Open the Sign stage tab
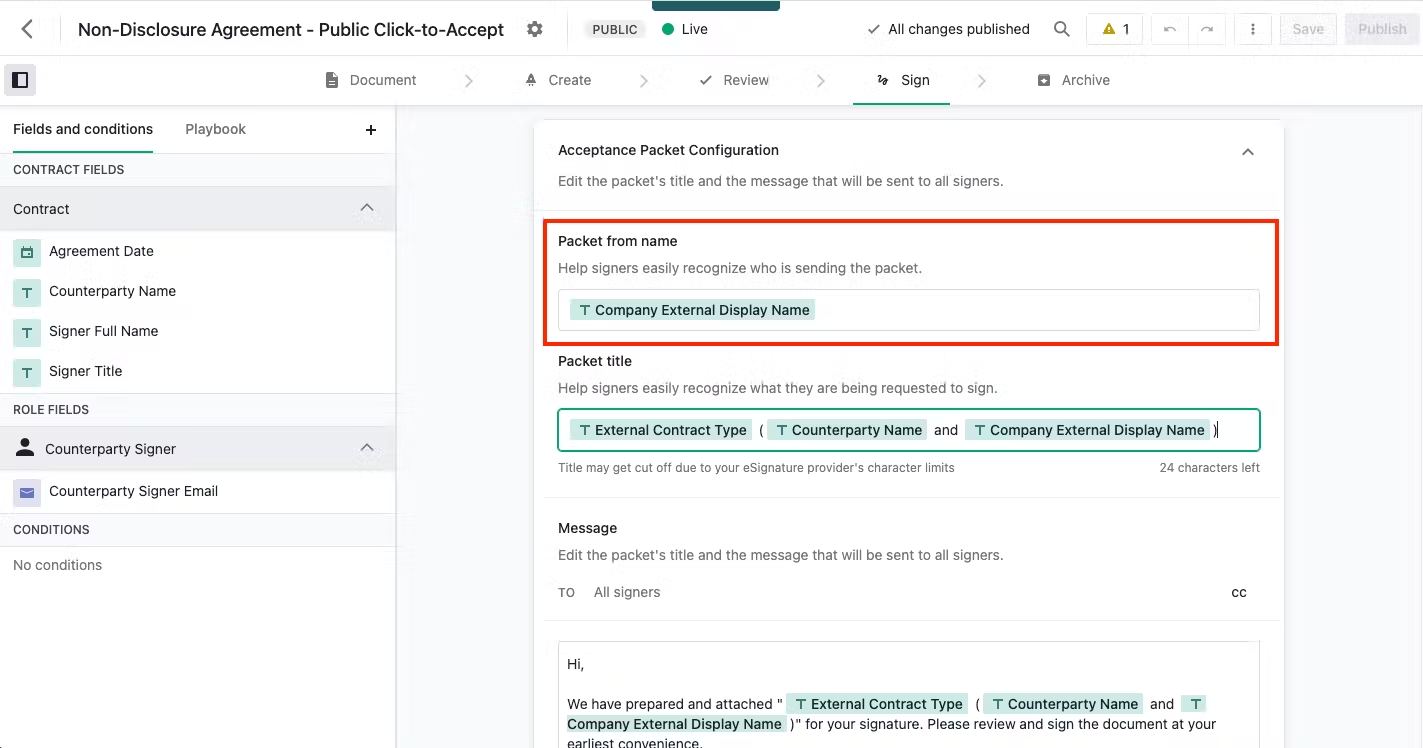The width and height of the screenshot is (1423, 748). click(901, 80)
